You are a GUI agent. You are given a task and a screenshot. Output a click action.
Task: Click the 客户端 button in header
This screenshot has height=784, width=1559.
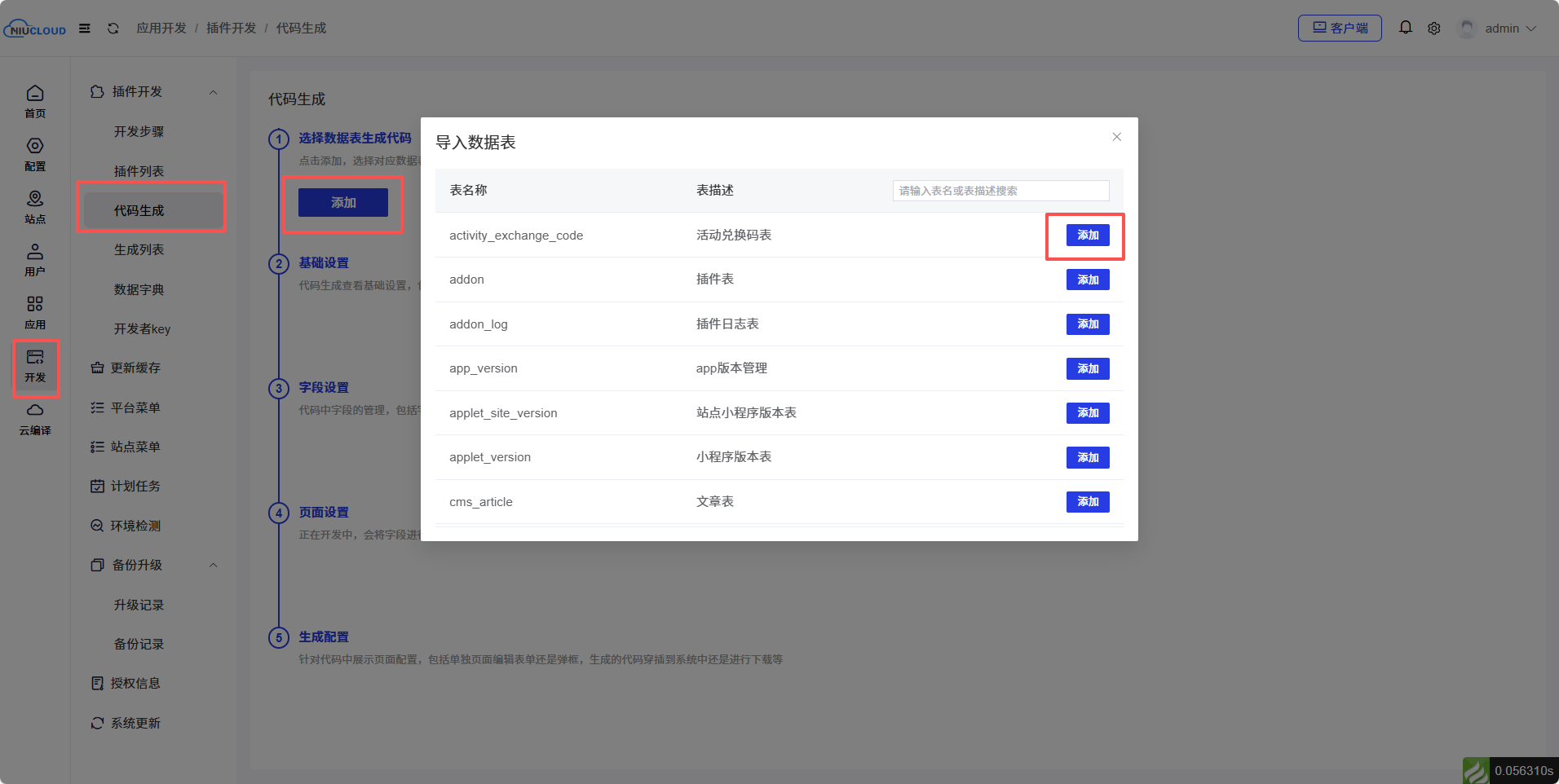(x=1339, y=29)
